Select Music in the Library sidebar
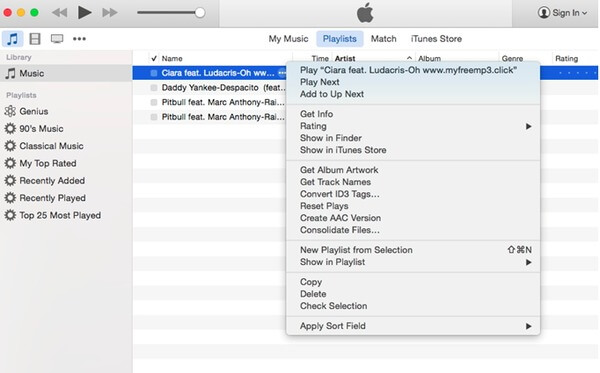600x373 pixels. click(66, 73)
